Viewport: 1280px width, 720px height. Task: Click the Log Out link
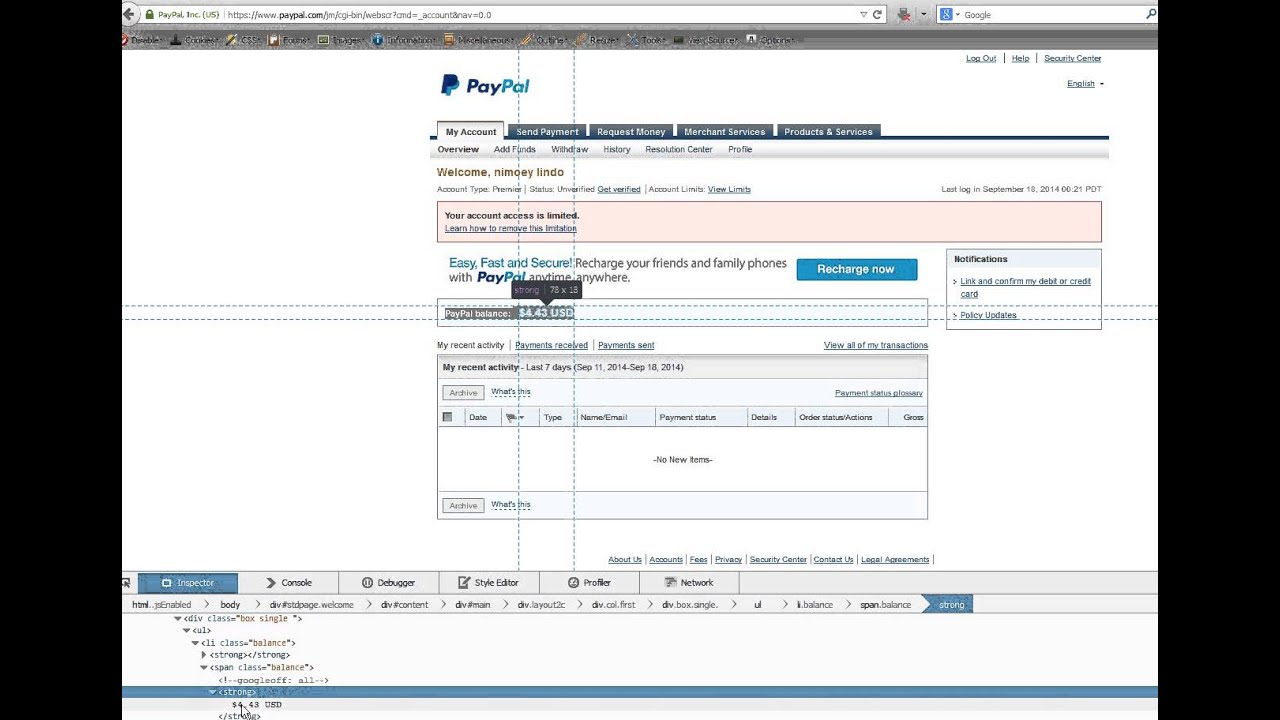point(981,58)
